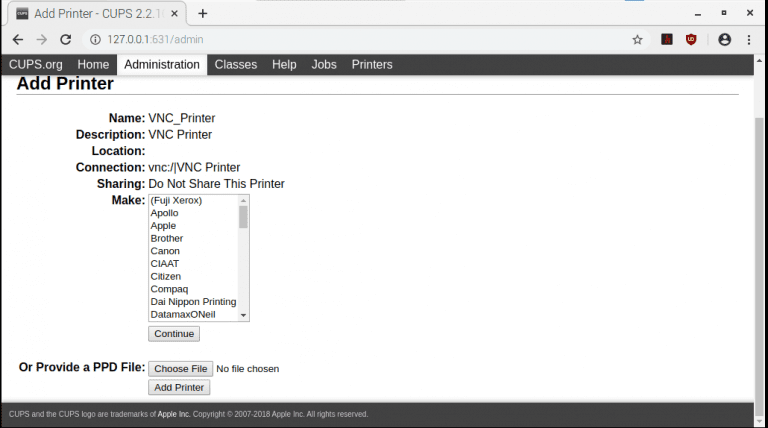Open a new browser tab
The width and height of the screenshot is (768, 428).
203,13
